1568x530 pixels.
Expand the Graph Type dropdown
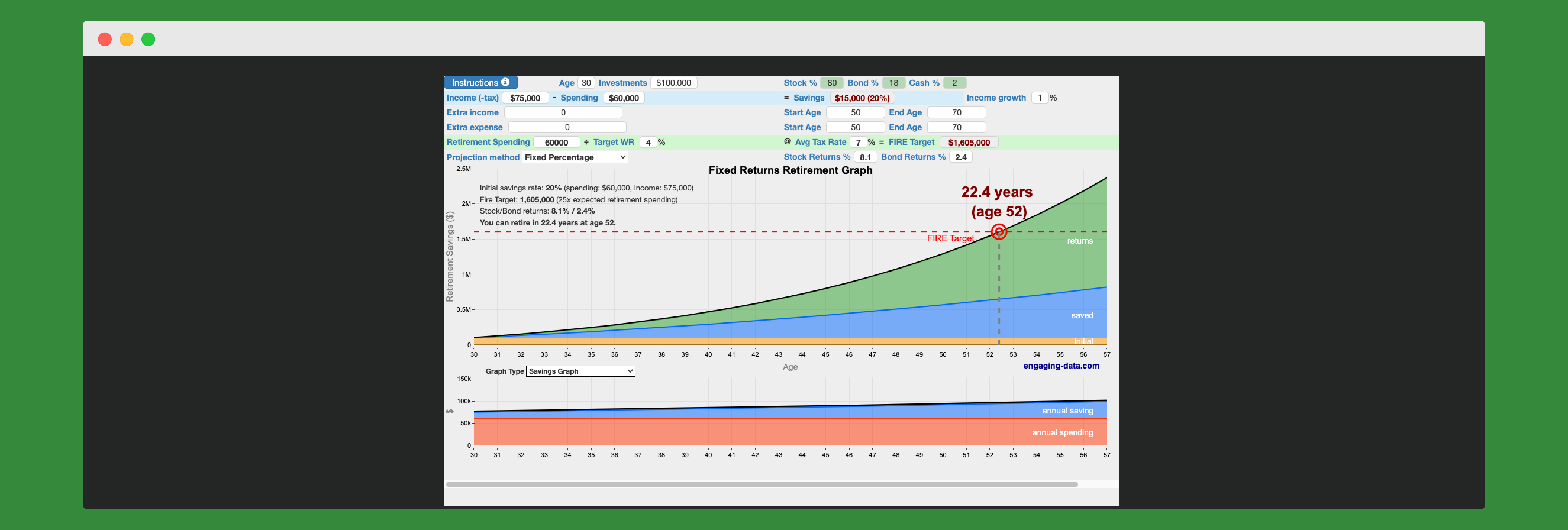pos(580,371)
